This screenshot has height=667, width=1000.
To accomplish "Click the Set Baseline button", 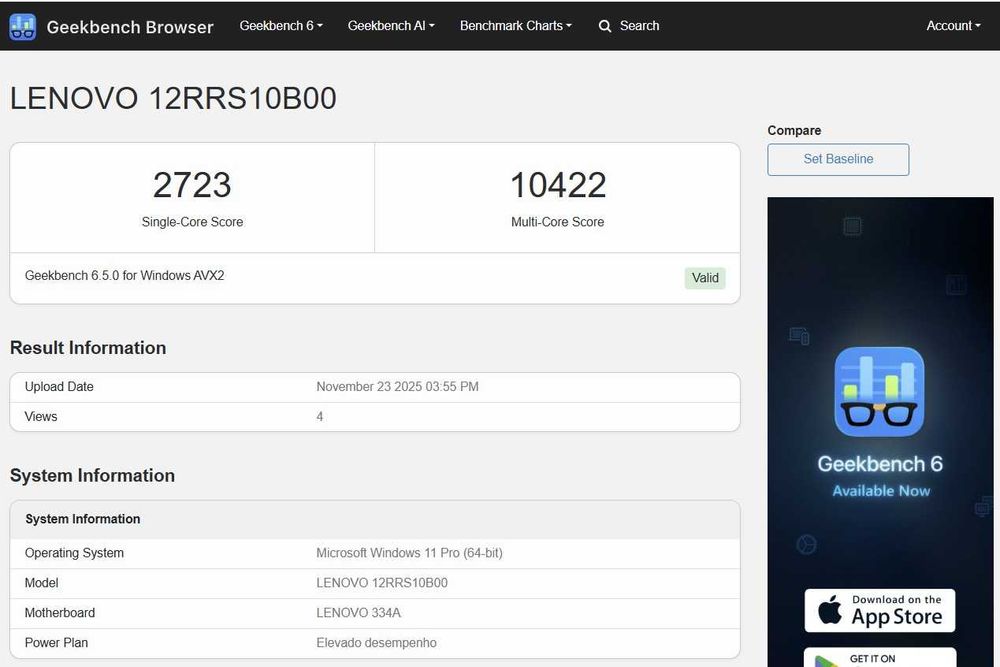I will (838, 159).
